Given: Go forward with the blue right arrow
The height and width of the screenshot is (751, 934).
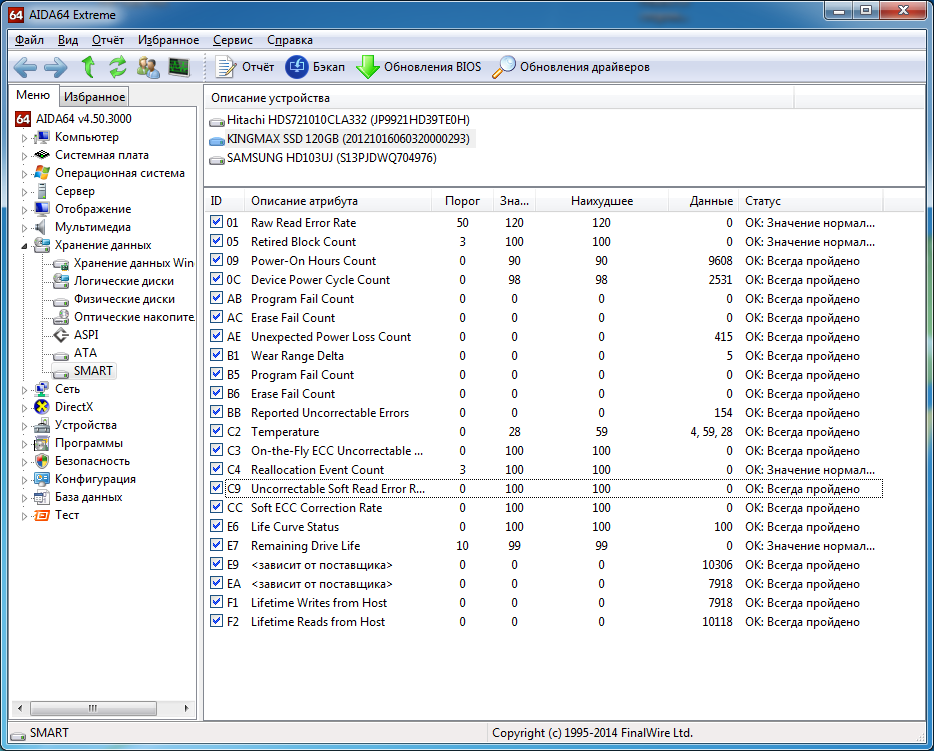Looking at the screenshot, I should click(55, 67).
